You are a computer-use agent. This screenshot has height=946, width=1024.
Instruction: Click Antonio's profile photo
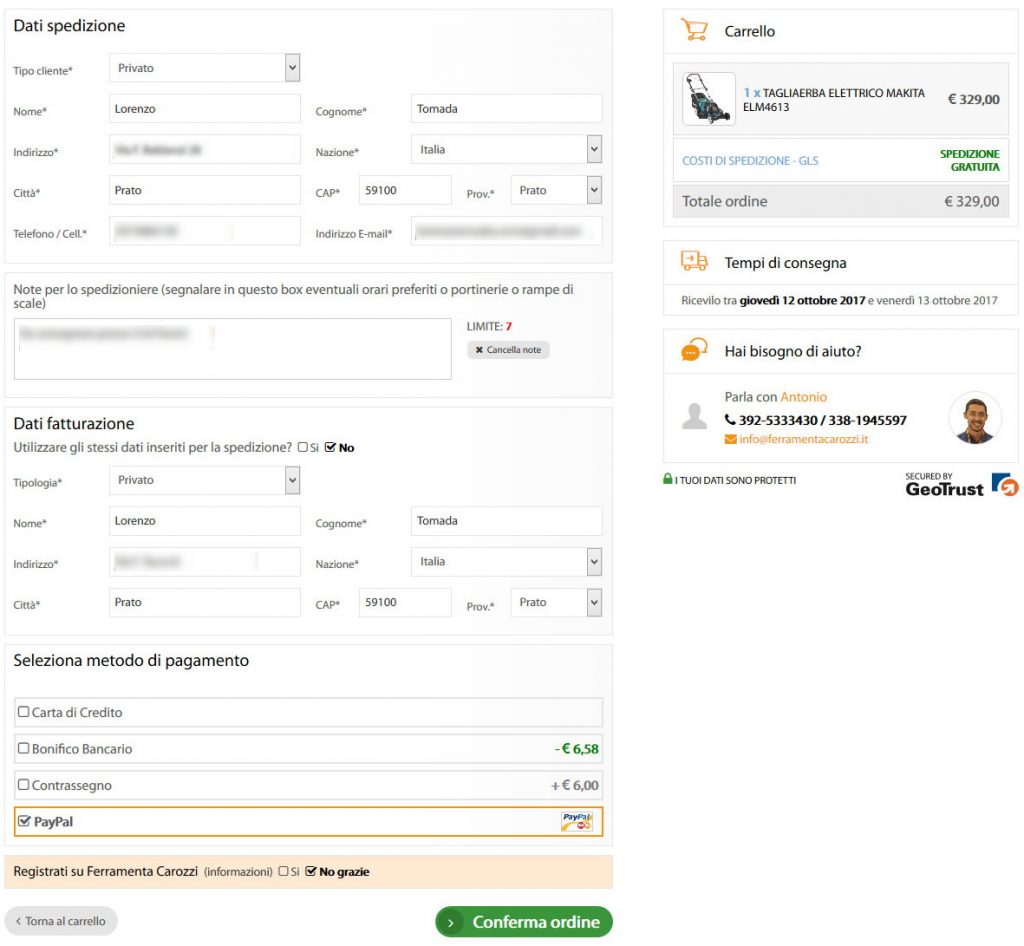[974, 418]
